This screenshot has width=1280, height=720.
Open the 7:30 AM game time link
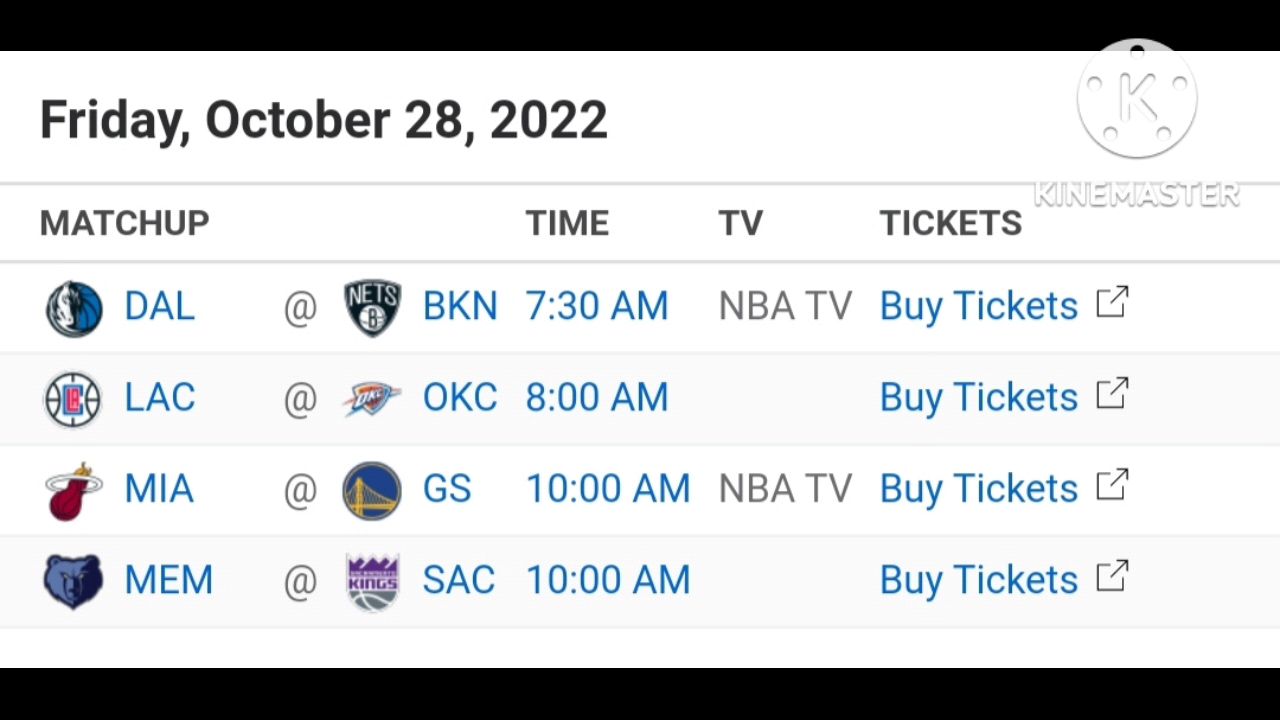[x=597, y=307]
